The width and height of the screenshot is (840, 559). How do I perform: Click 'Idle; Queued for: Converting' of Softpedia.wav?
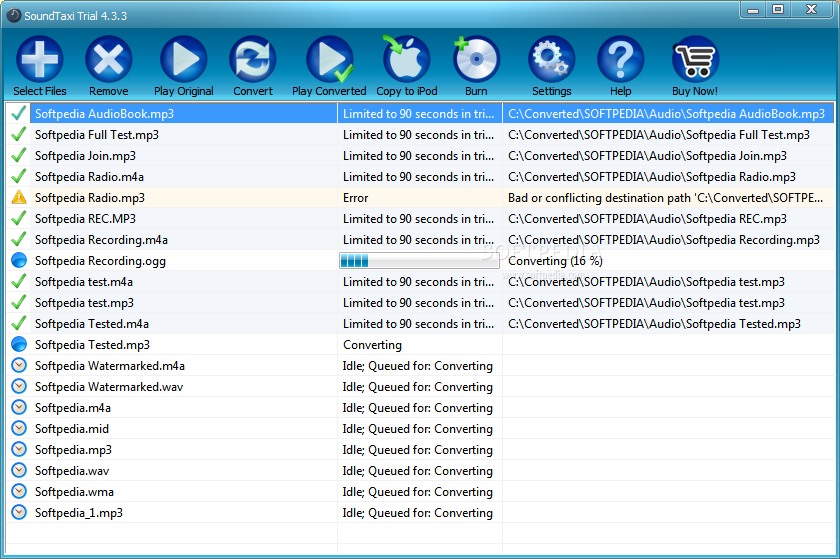tap(417, 471)
